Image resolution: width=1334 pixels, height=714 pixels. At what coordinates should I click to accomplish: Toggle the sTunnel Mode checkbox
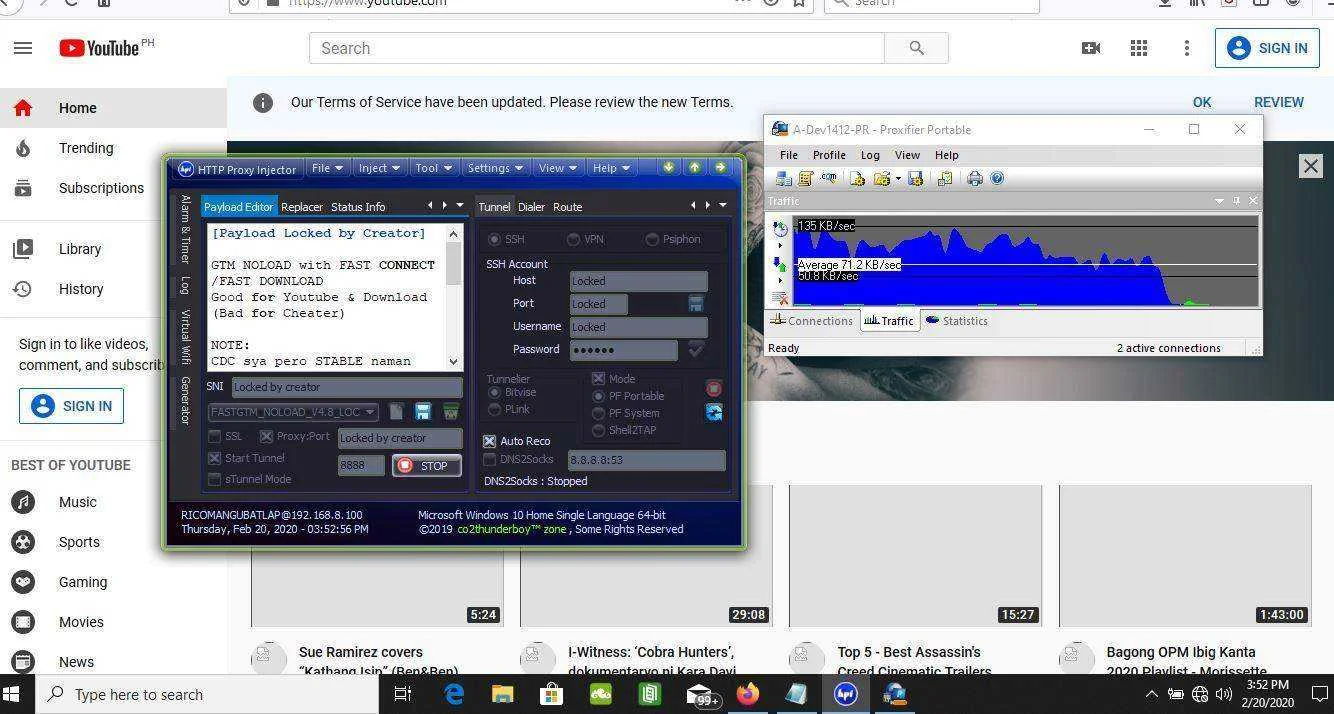[x=214, y=479]
